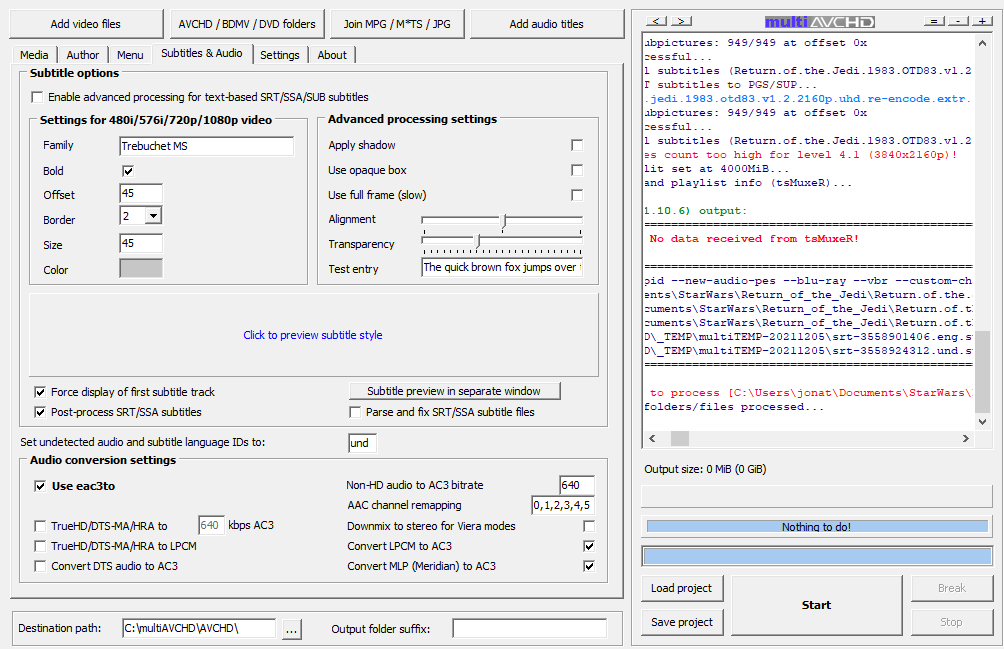
Task: Click the subtitle Color swatch
Action: point(141,268)
